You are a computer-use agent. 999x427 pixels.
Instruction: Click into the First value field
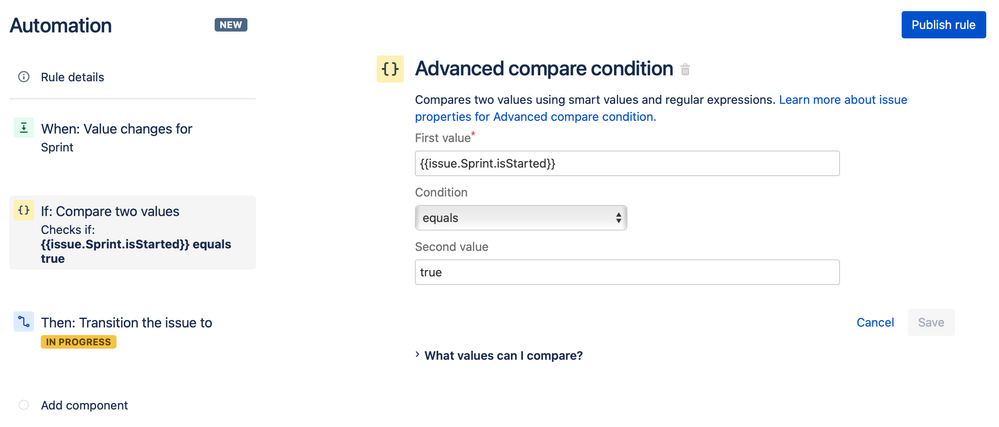626,163
